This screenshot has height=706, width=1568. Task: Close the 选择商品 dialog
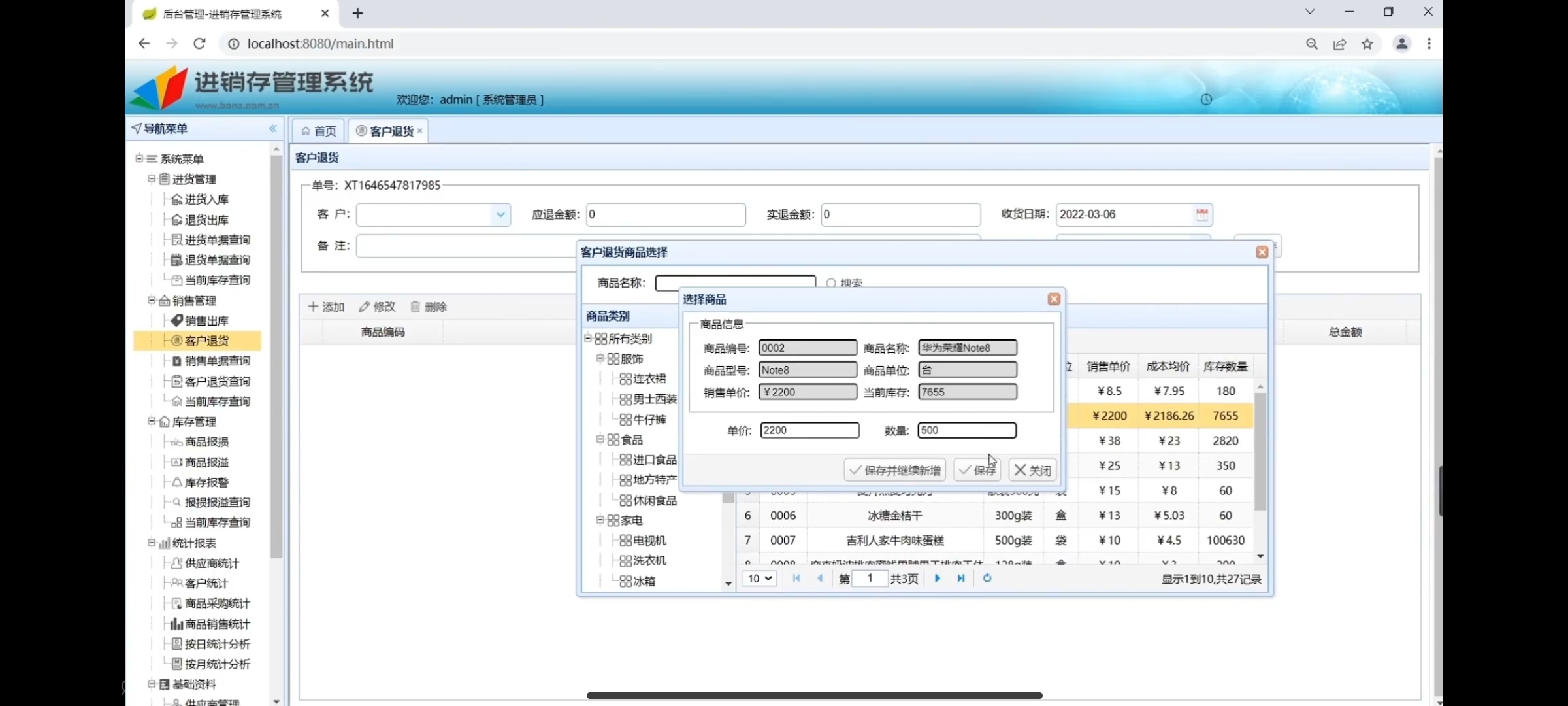(x=1054, y=299)
